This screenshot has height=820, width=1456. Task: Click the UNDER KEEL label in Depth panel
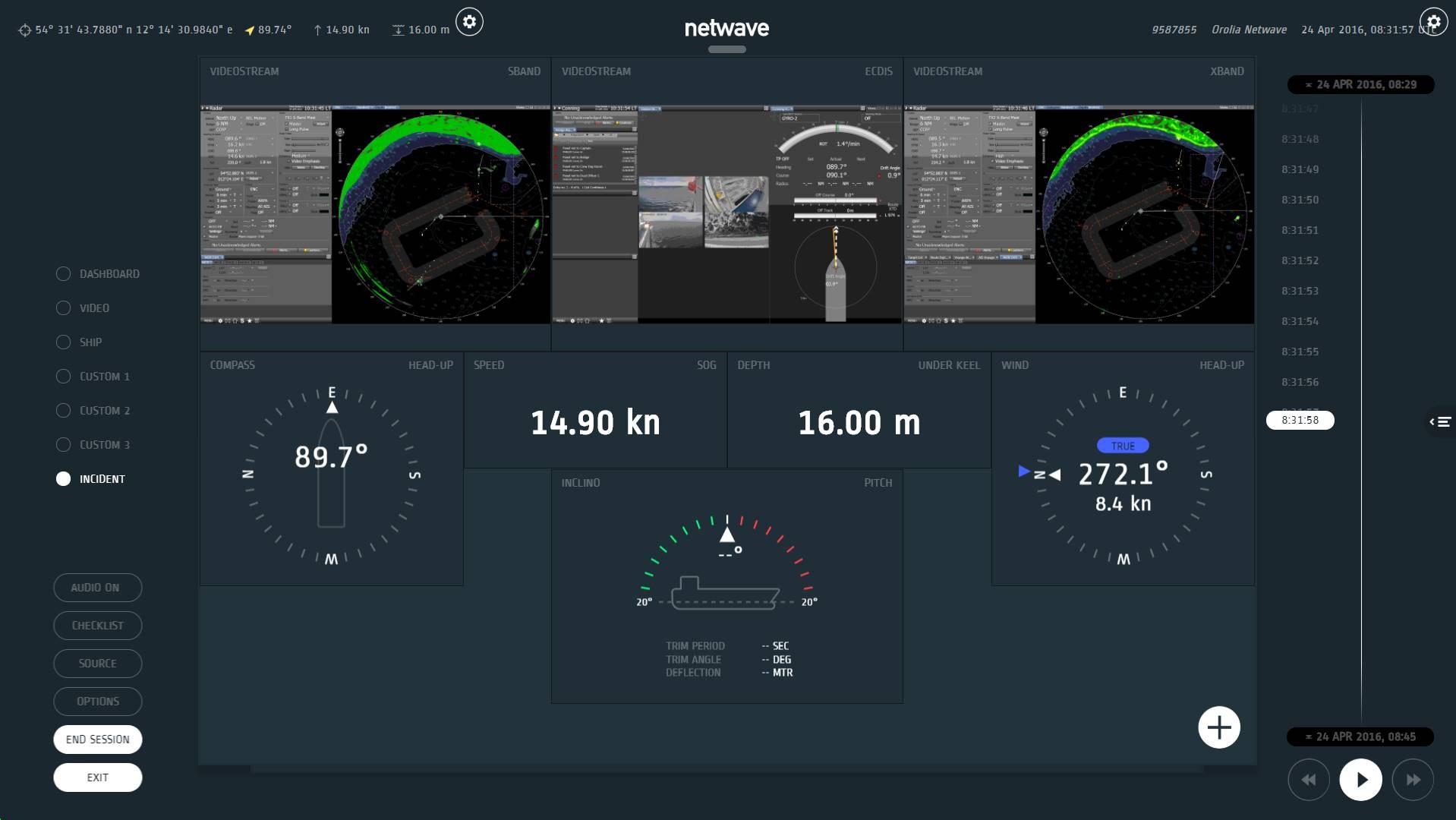(949, 365)
